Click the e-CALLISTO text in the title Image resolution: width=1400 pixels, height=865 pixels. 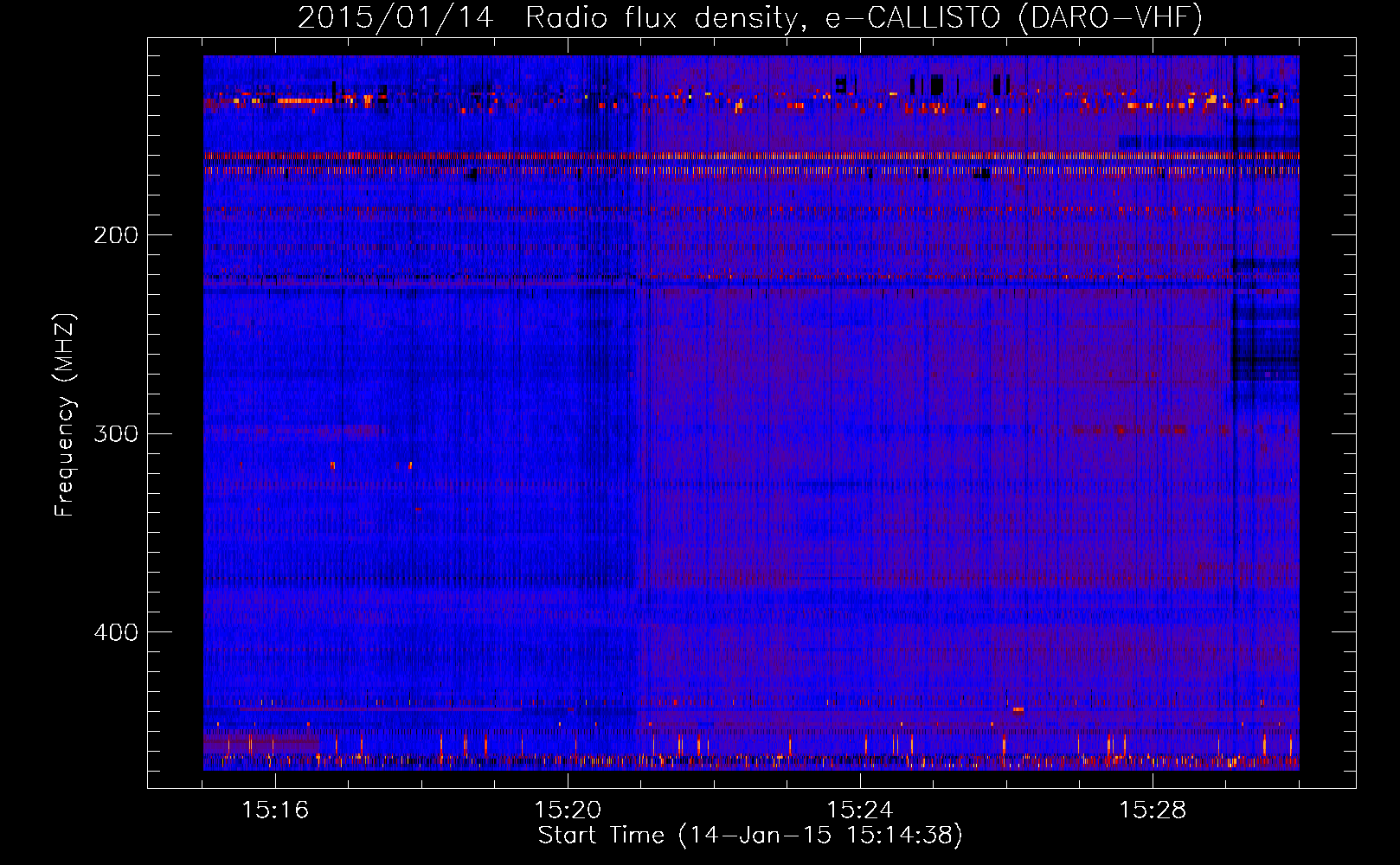point(912,18)
